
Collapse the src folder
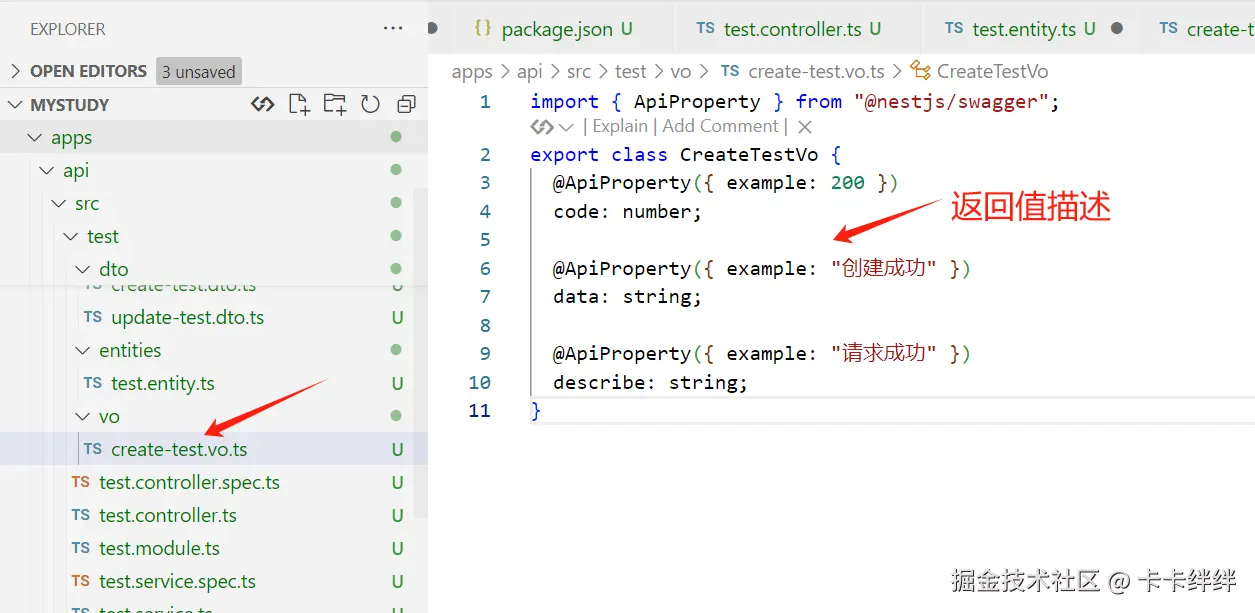tap(59, 203)
